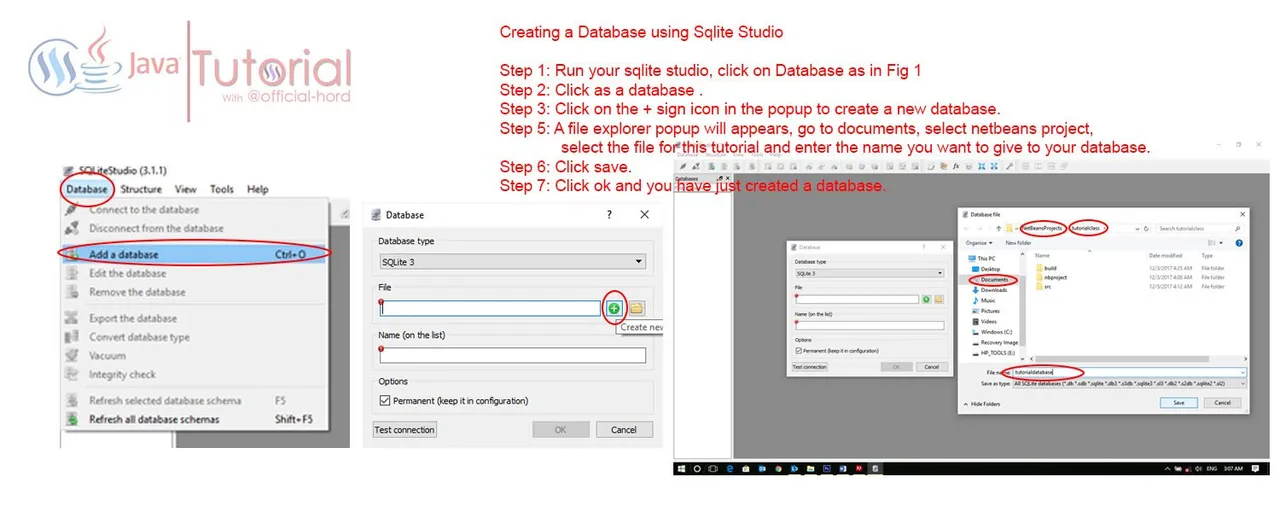Choose Export the database entry

click(x=194, y=318)
